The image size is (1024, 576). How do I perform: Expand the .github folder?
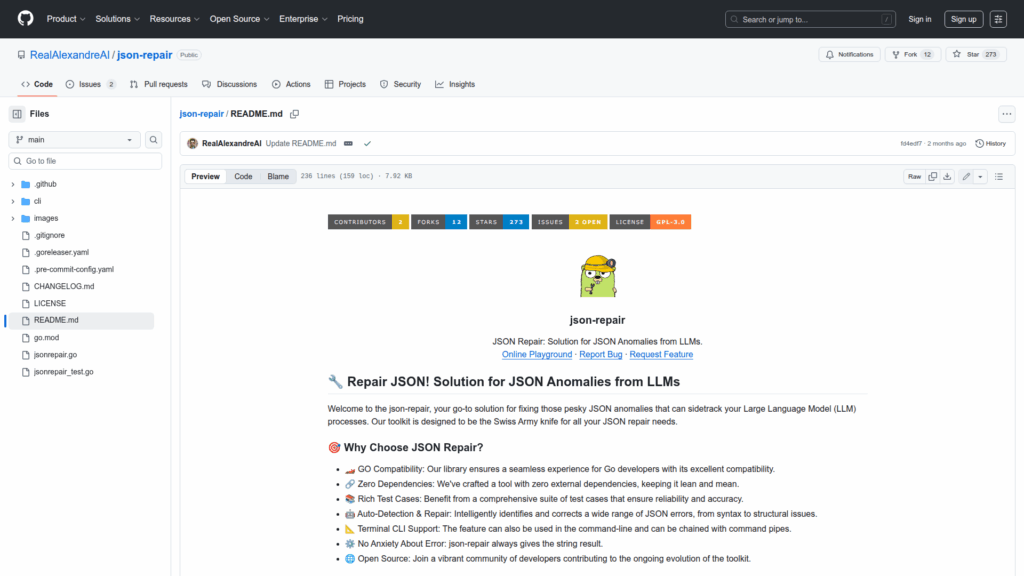pyautogui.click(x=13, y=184)
